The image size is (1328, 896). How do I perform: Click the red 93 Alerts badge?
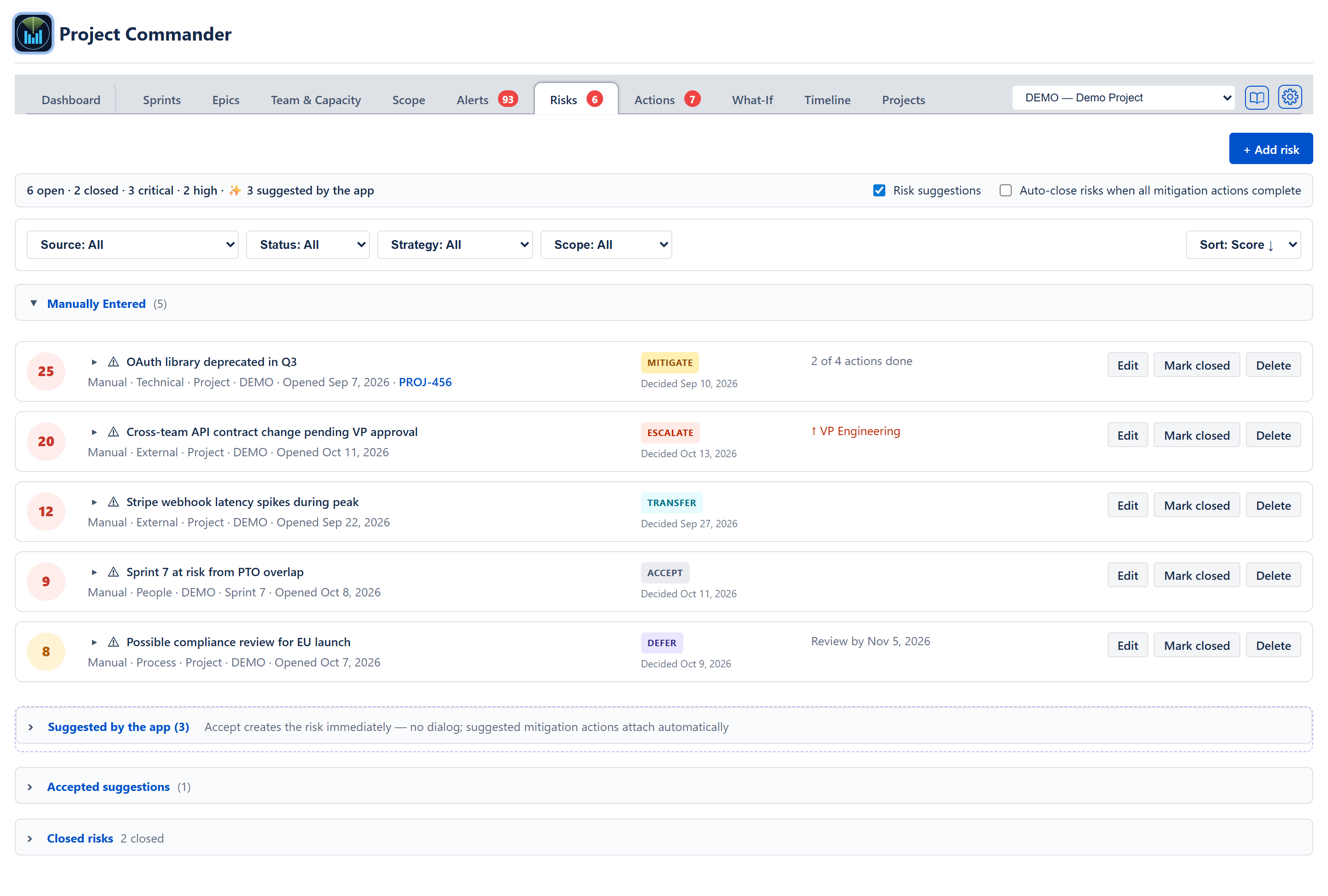[507, 100]
